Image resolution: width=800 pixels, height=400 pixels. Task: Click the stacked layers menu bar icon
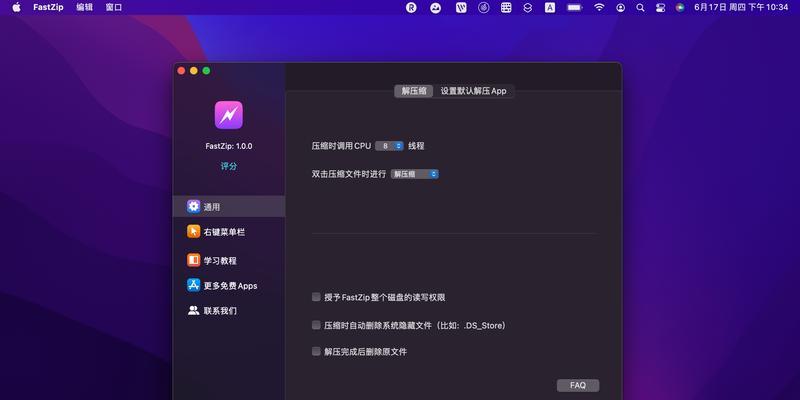click(528, 8)
